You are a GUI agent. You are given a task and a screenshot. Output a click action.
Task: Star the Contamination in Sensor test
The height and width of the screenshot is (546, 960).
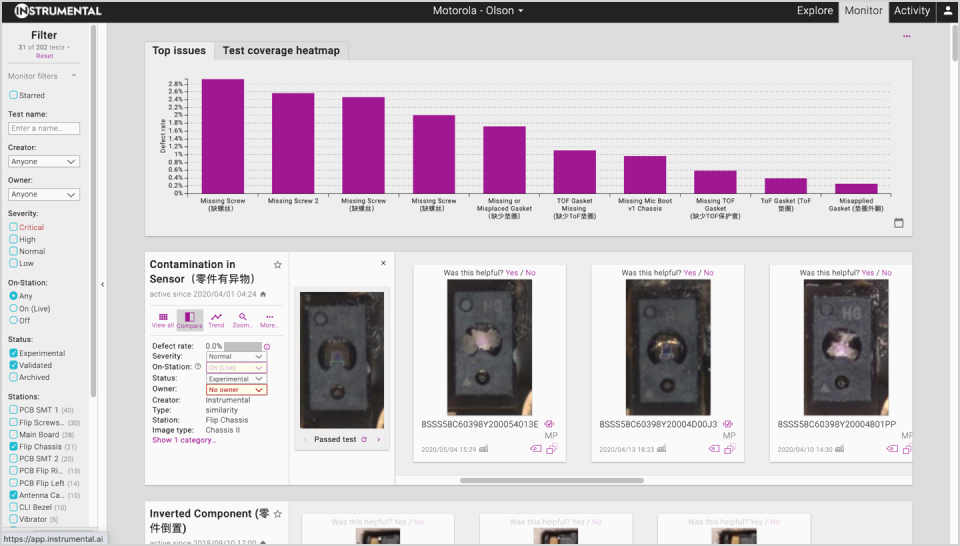(278, 265)
